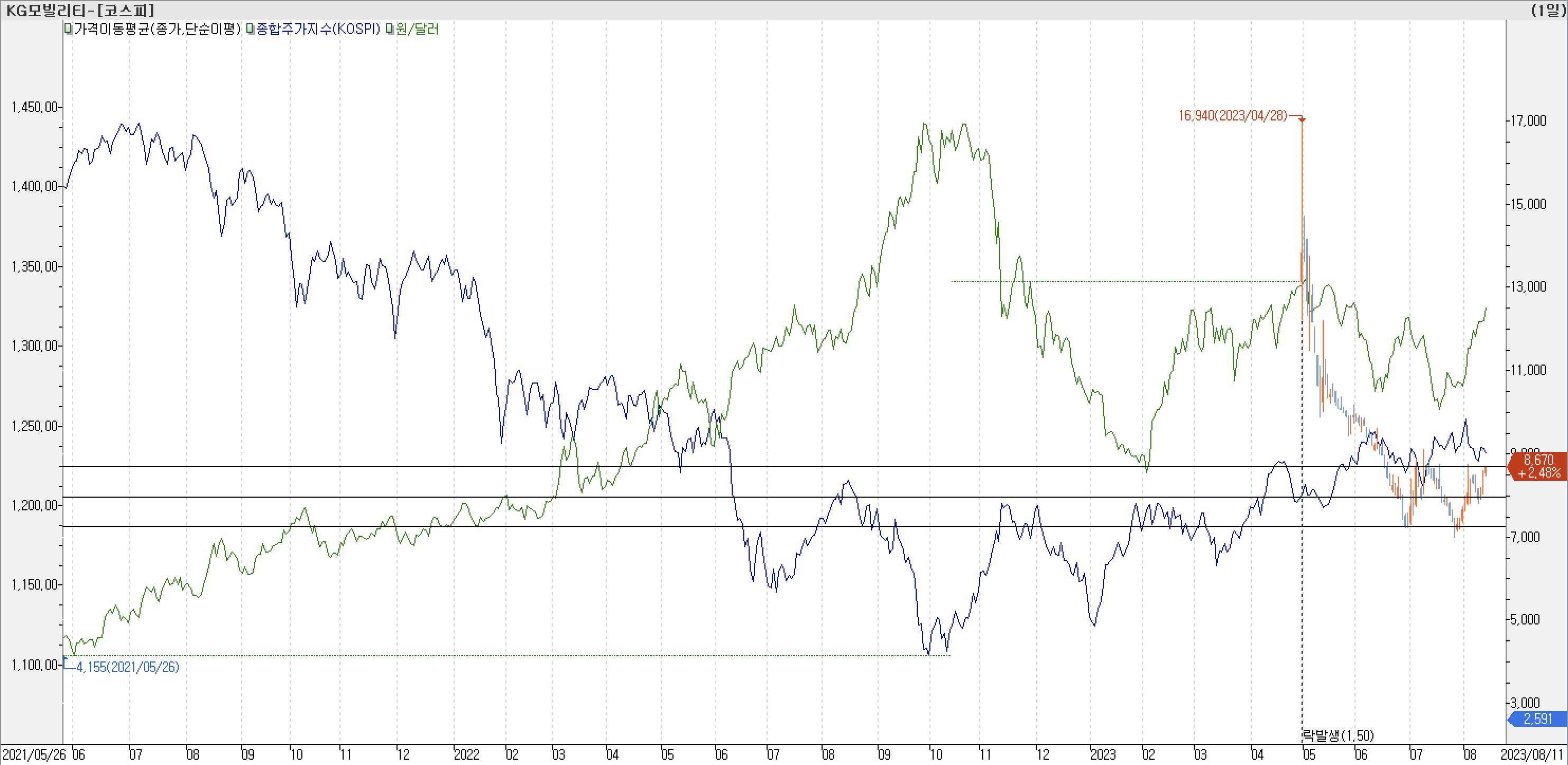
Task: Click the blue 2,591 value tag
Action: tap(1537, 719)
